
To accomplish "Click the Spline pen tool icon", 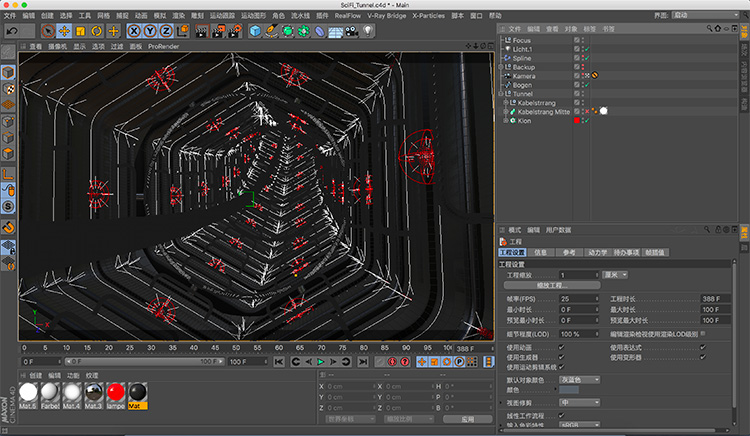I will [271, 31].
